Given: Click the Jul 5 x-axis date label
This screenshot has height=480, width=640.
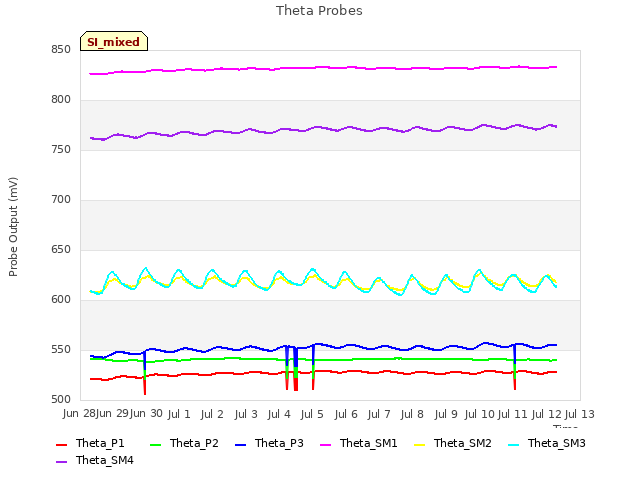Looking at the screenshot, I should pyautogui.click(x=312, y=414).
